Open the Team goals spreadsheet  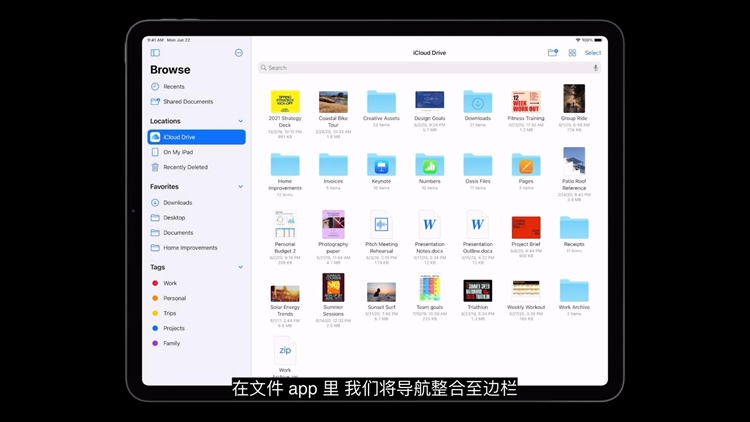tap(430, 288)
